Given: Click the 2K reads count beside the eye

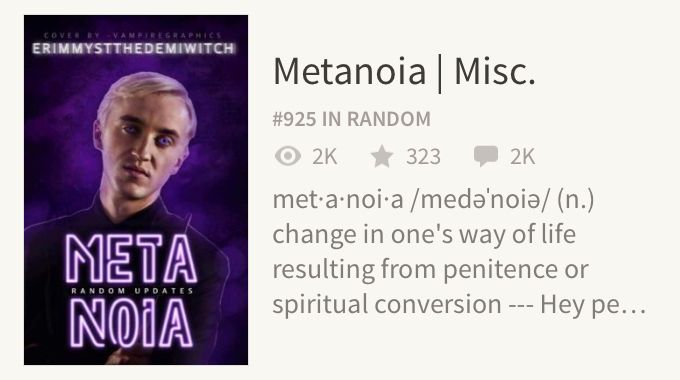Looking at the screenshot, I should point(324,157).
